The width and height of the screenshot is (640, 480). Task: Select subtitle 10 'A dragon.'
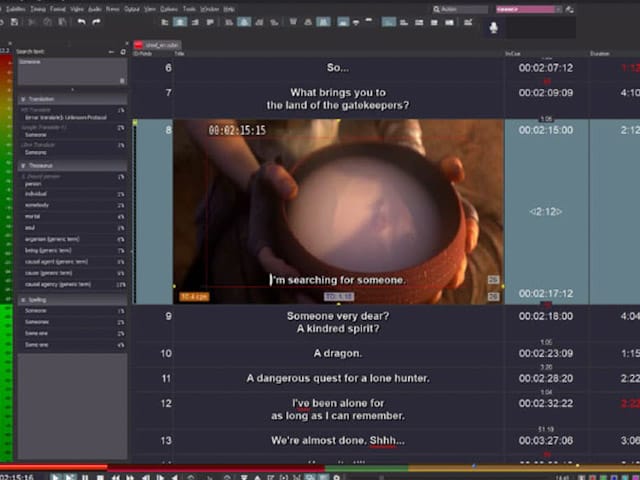(338, 353)
